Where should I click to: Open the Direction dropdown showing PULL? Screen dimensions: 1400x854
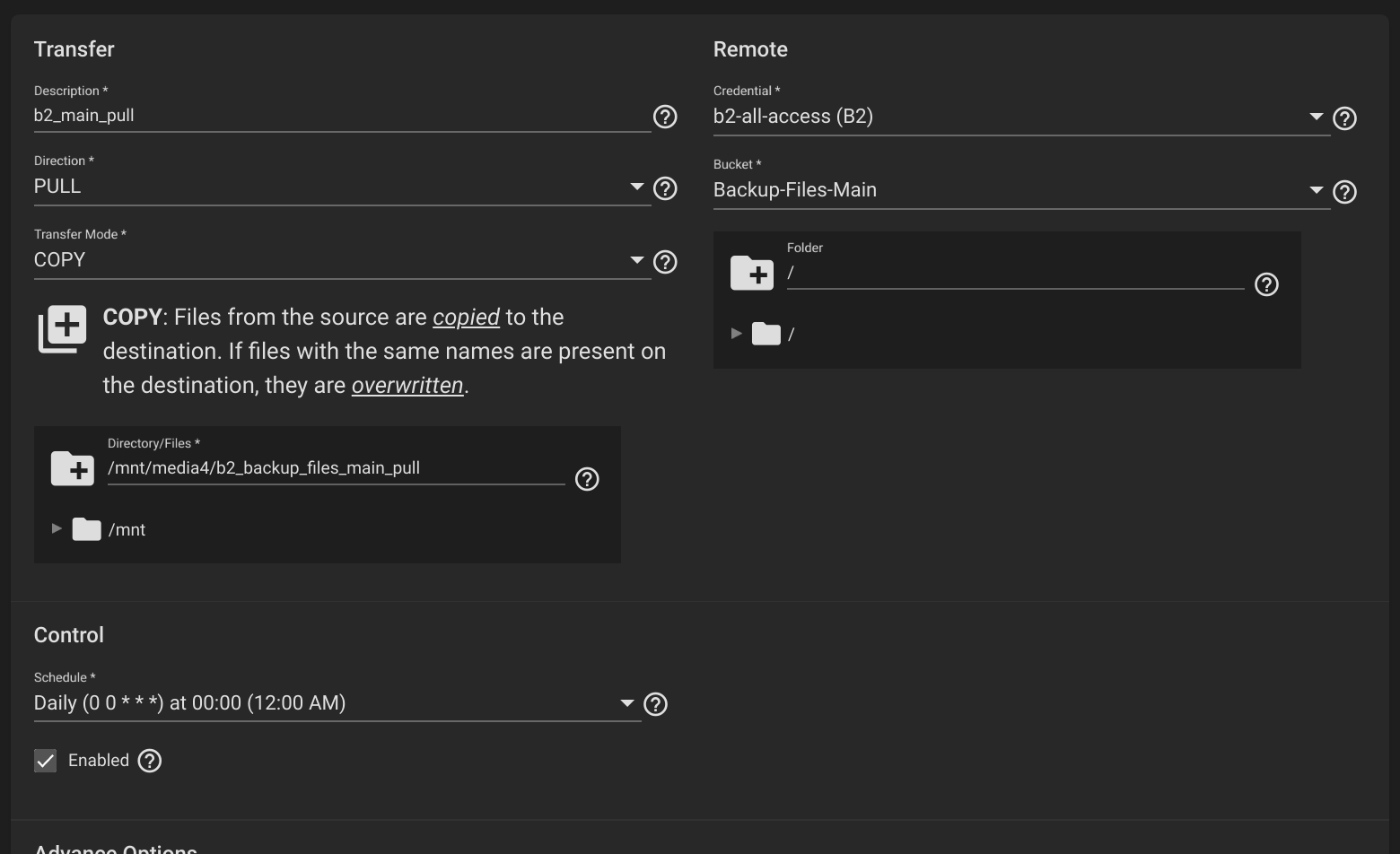(x=342, y=187)
